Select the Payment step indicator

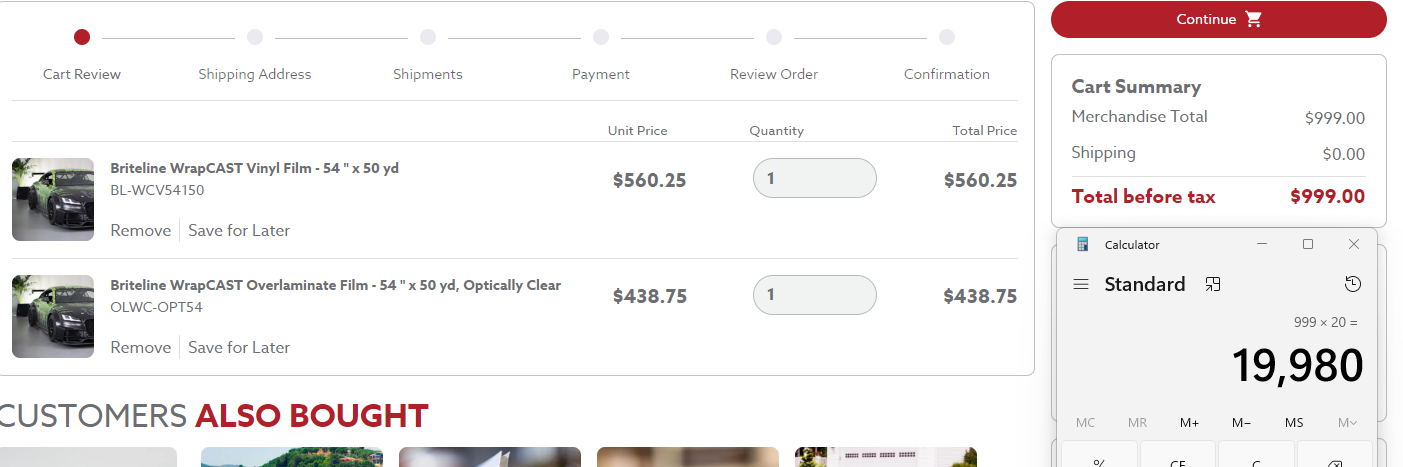click(x=601, y=37)
